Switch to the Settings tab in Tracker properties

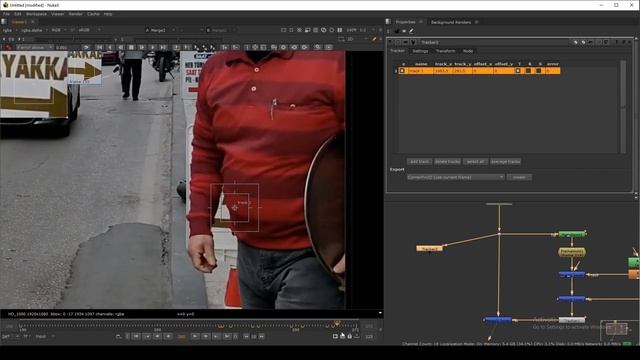(420, 51)
